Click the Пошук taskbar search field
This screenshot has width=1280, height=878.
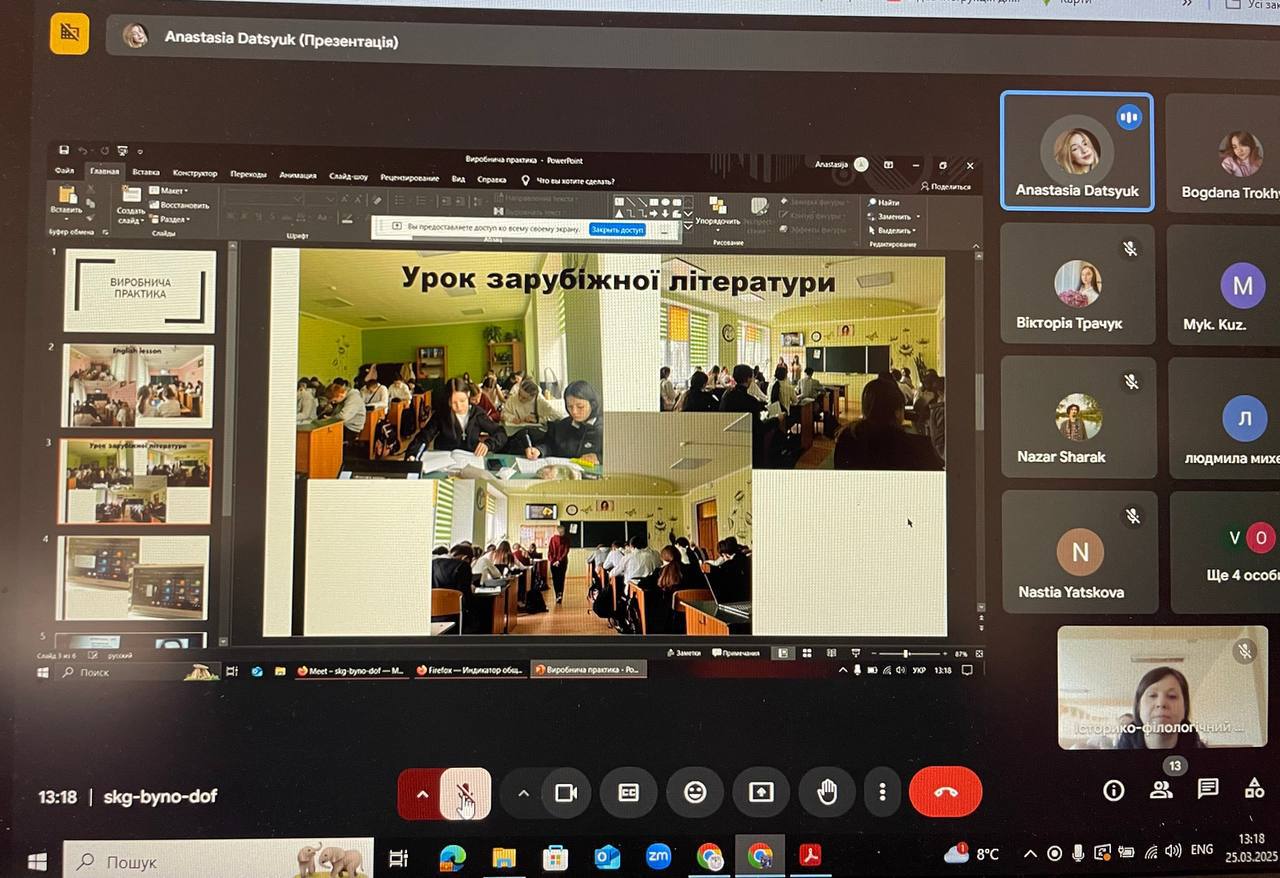218,860
